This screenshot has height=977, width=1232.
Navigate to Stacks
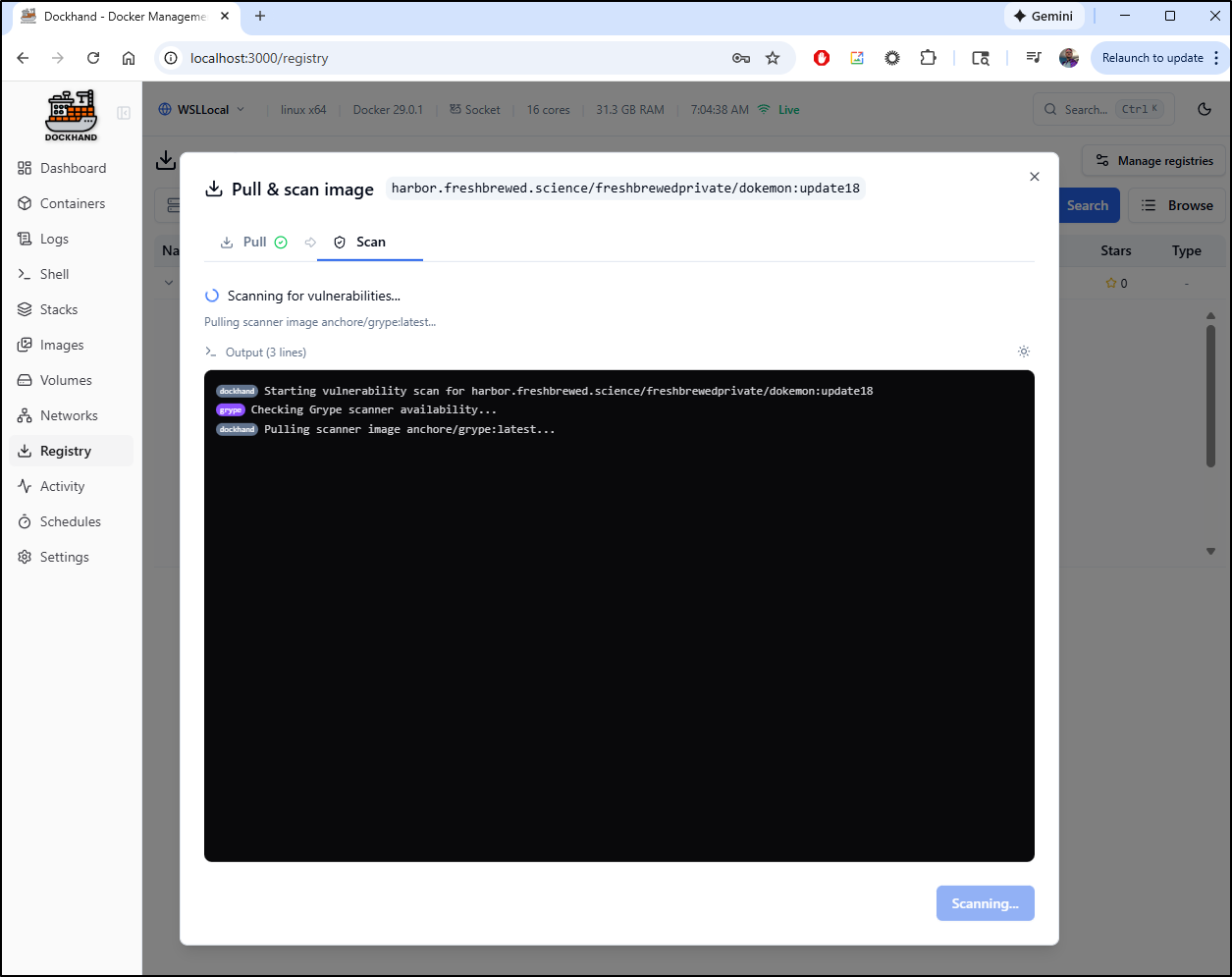[58, 309]
